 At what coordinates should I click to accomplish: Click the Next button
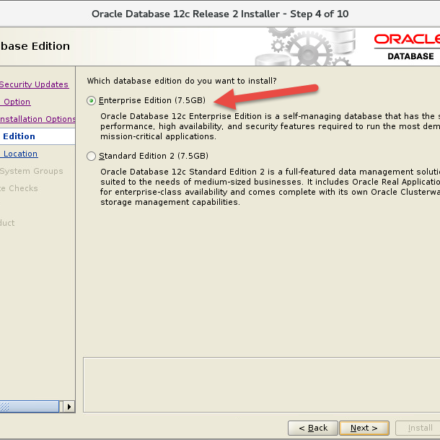tap(364, 428)
